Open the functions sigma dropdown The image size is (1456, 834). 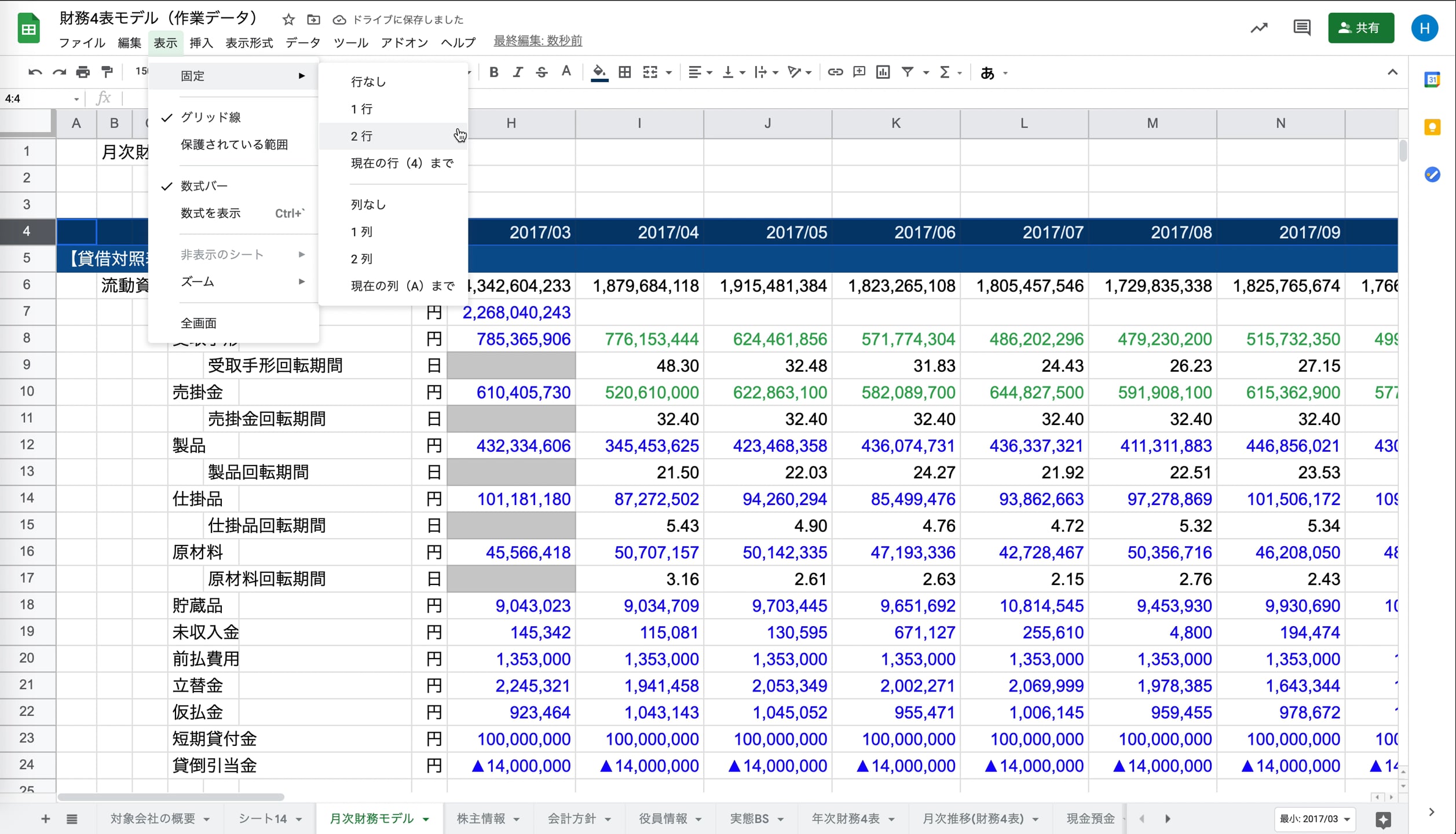coord(959,72)
